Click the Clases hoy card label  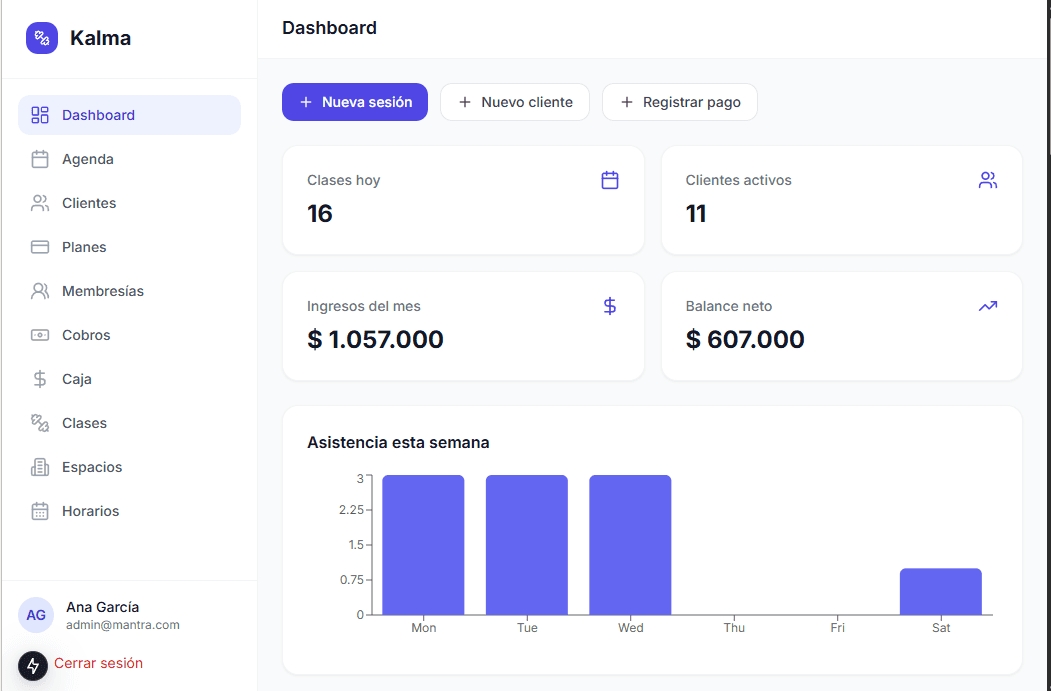click(x=343, y=180)
